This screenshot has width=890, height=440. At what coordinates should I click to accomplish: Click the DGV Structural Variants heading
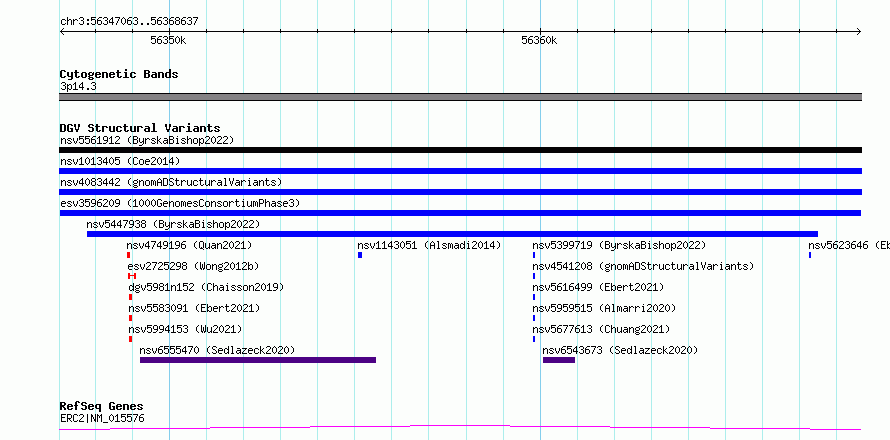tap(140, 128)
